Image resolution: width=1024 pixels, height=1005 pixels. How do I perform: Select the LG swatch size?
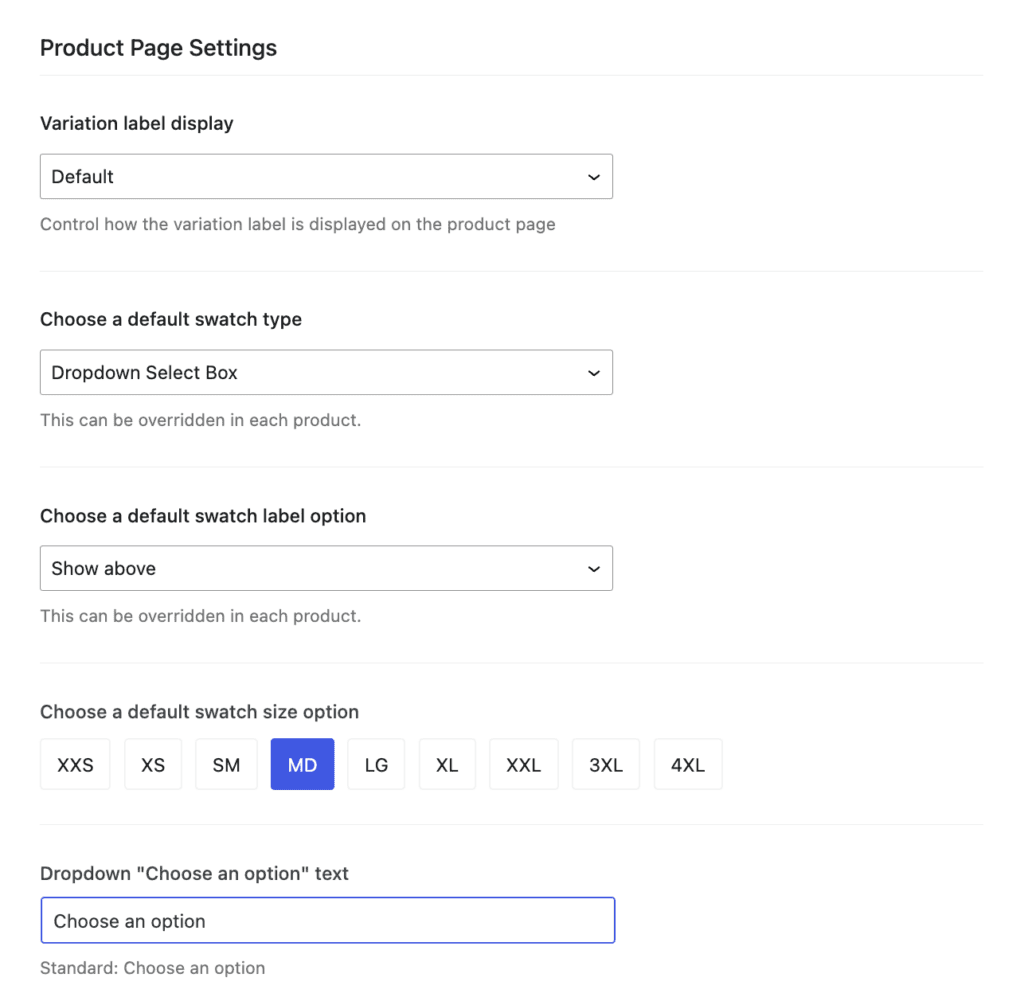[376, 764]
